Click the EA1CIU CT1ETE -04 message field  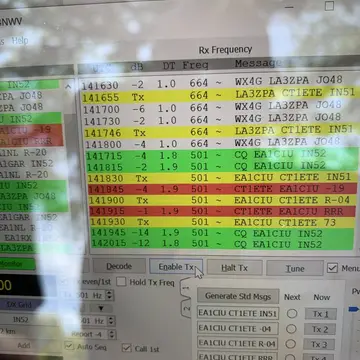pos(238,328)
